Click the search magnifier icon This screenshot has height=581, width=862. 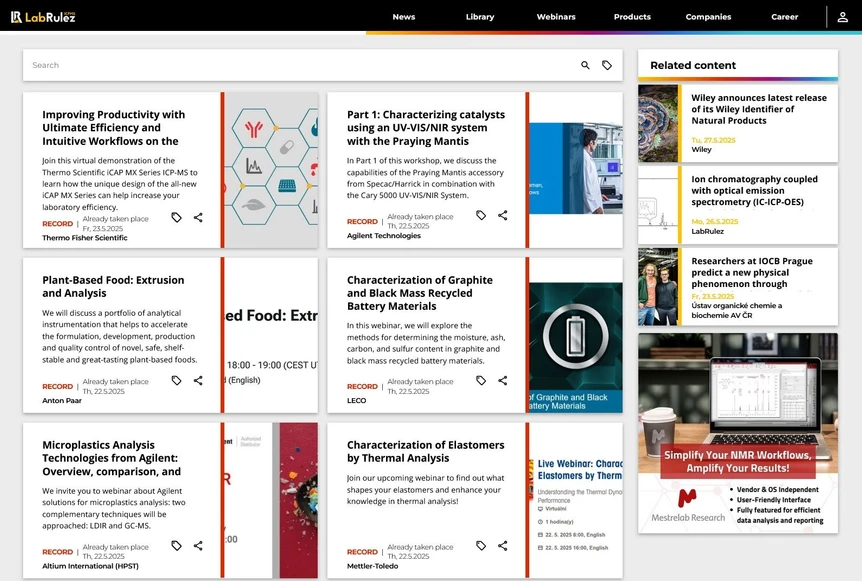point(585,65)
